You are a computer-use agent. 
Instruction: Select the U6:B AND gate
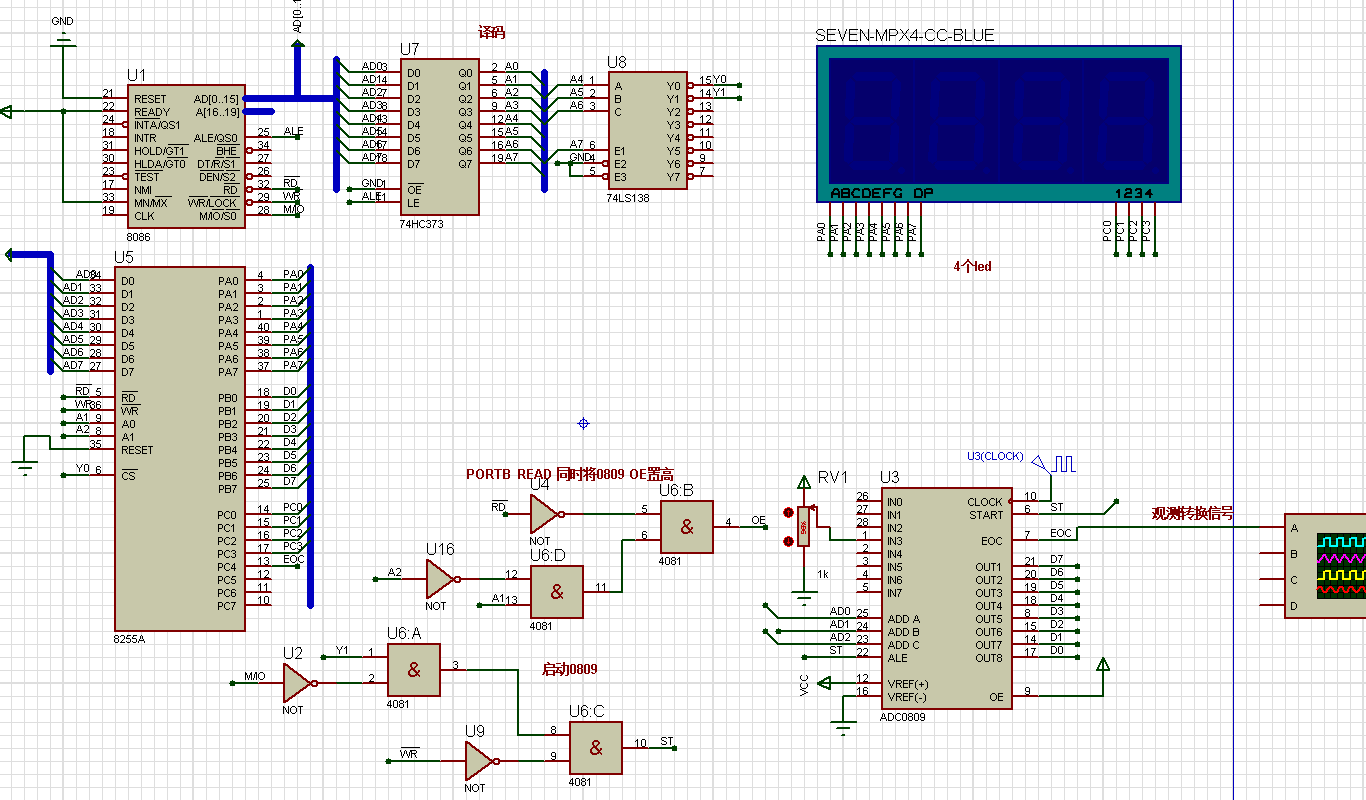686,527
